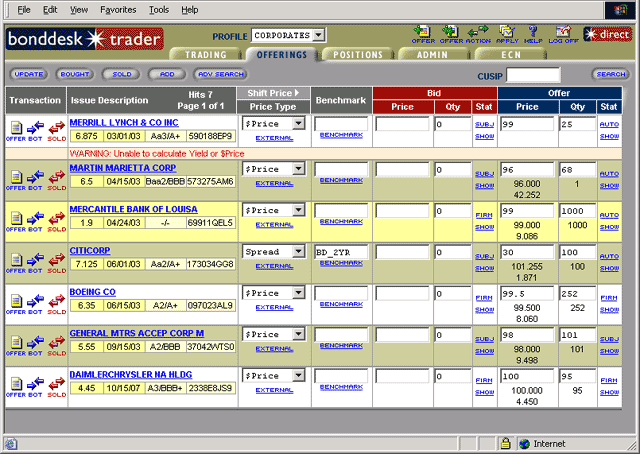Image resolution: width=640 pixels, height=454 pixels.
Task: Click the CUSIP input field
Action: point(533,76)
